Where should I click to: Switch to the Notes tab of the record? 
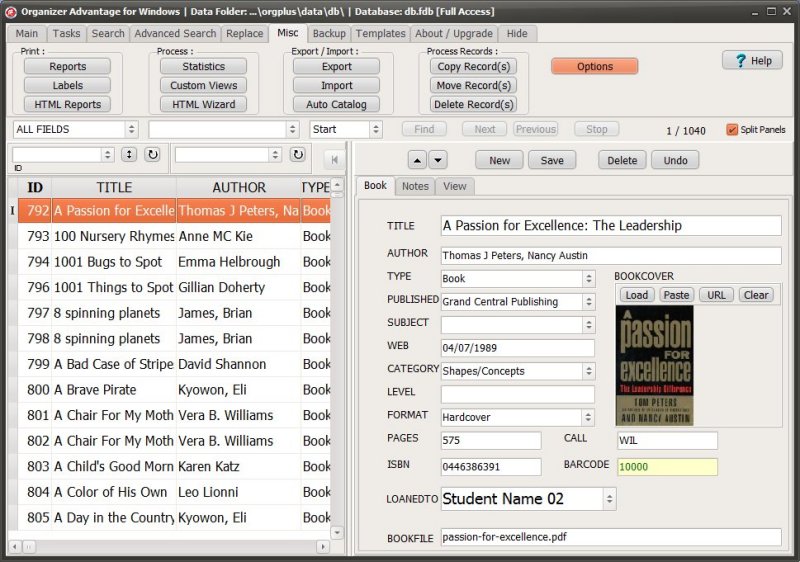(x=415, y=187)
